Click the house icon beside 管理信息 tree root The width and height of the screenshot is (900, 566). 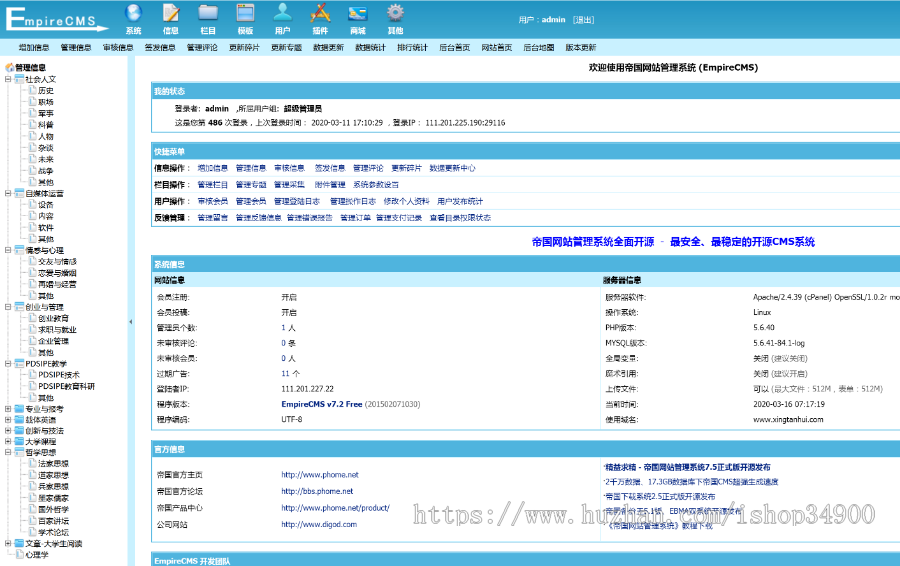(x=9, y=67)
